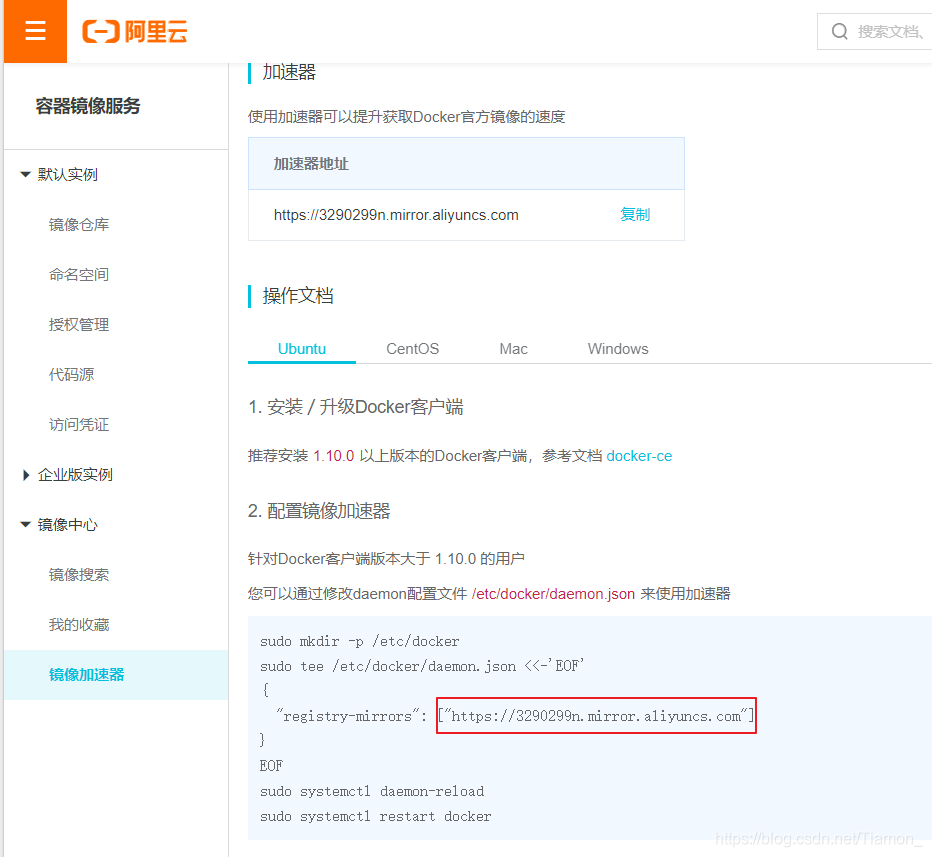Click the 默认实例 label
932x857 pixels.
click(x=68, y=175)
